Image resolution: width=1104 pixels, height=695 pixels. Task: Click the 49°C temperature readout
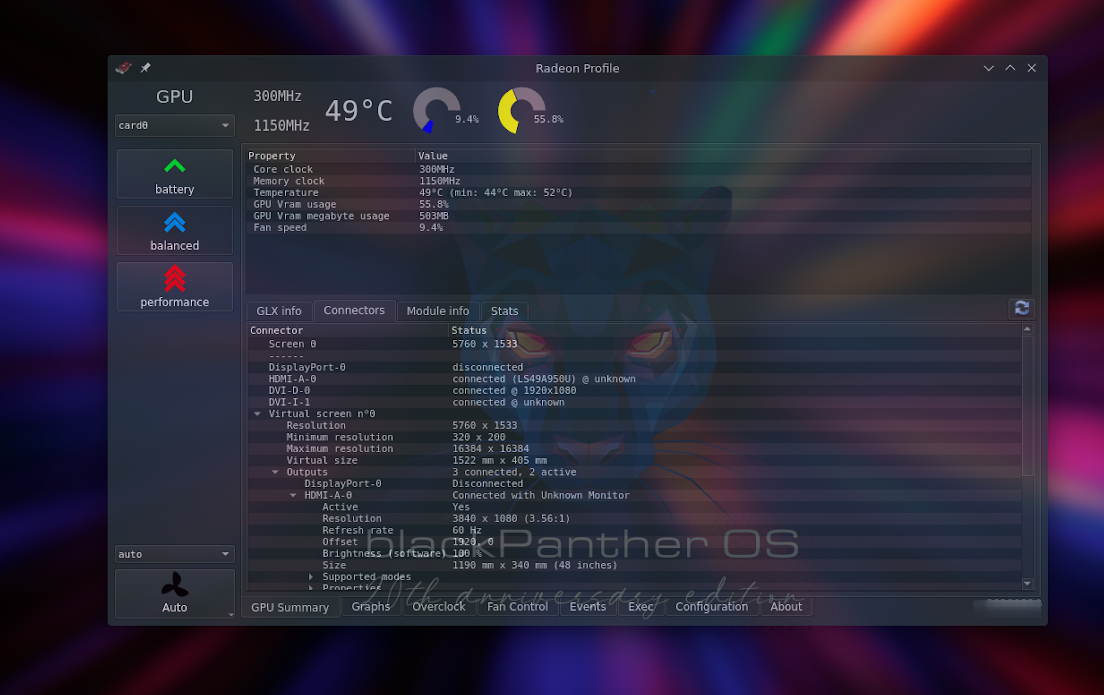pos(358,111)
